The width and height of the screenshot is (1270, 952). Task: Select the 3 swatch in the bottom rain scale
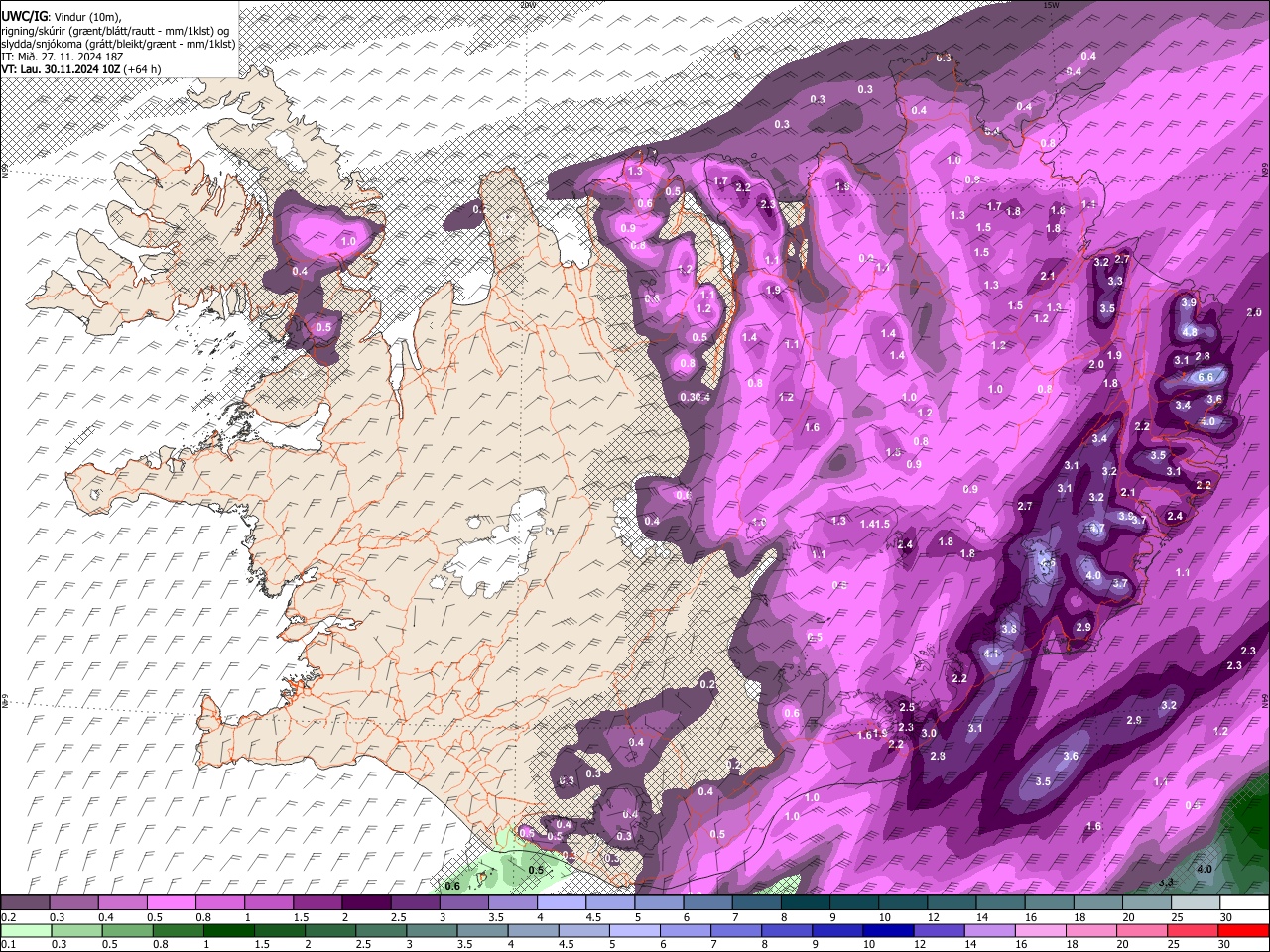coord(431,930)
